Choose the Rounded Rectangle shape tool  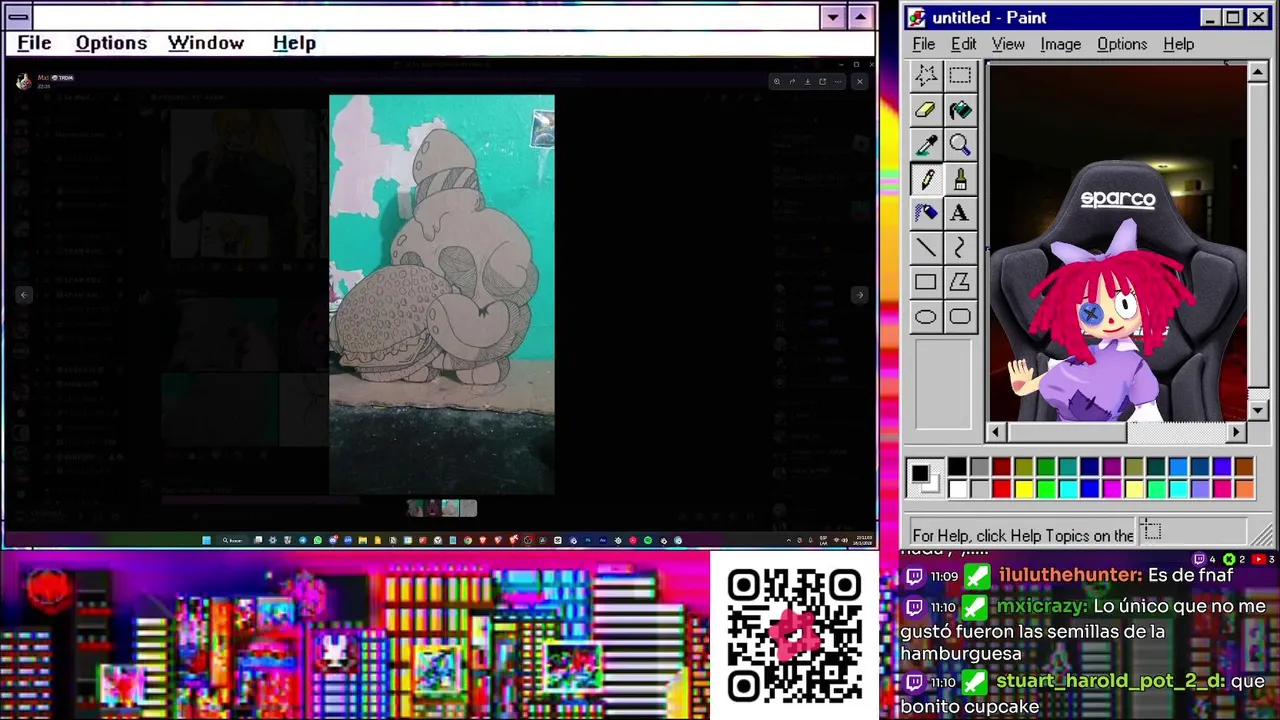pos(960,317)
